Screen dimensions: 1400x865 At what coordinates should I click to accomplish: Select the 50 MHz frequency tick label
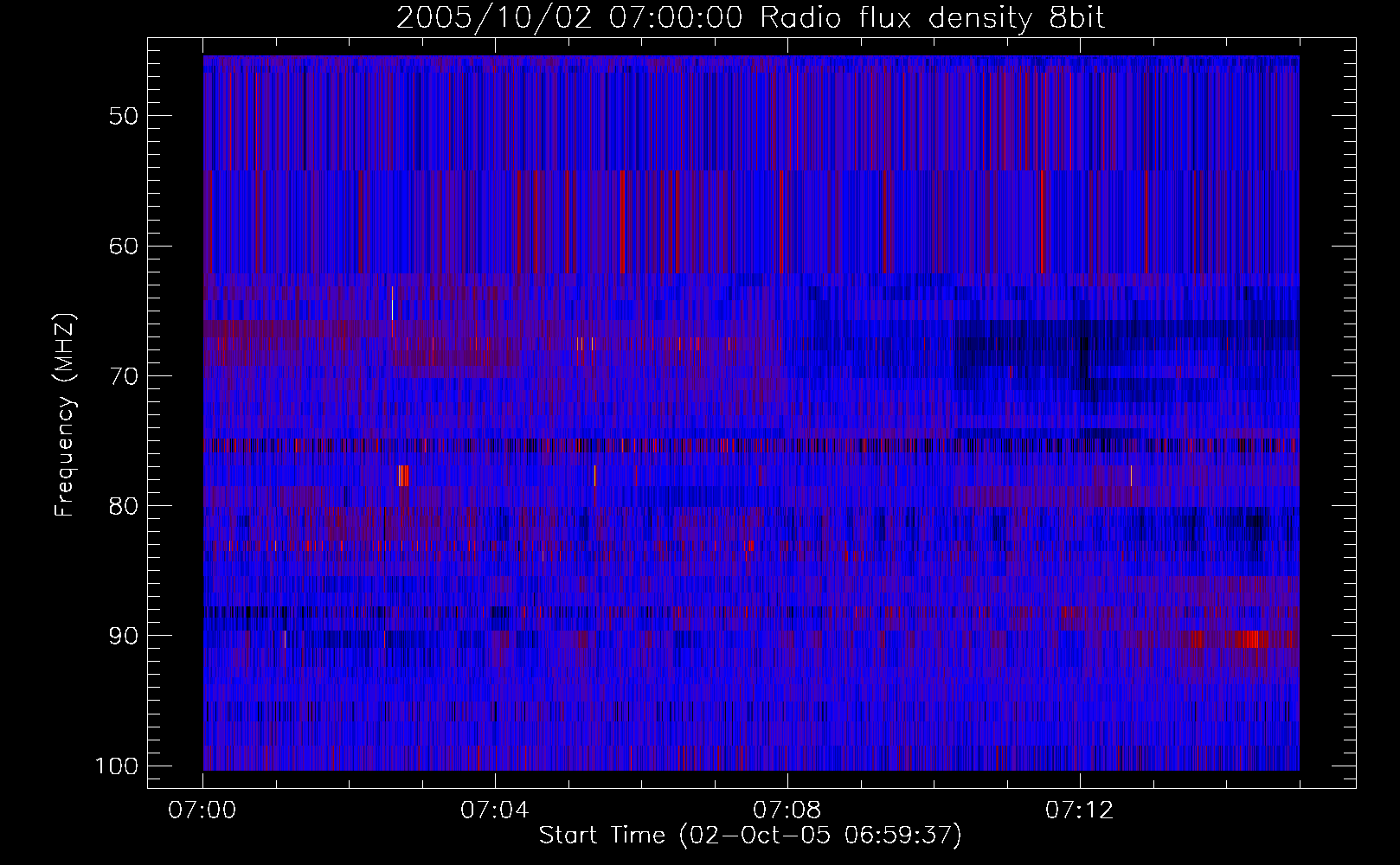[124, 116]
